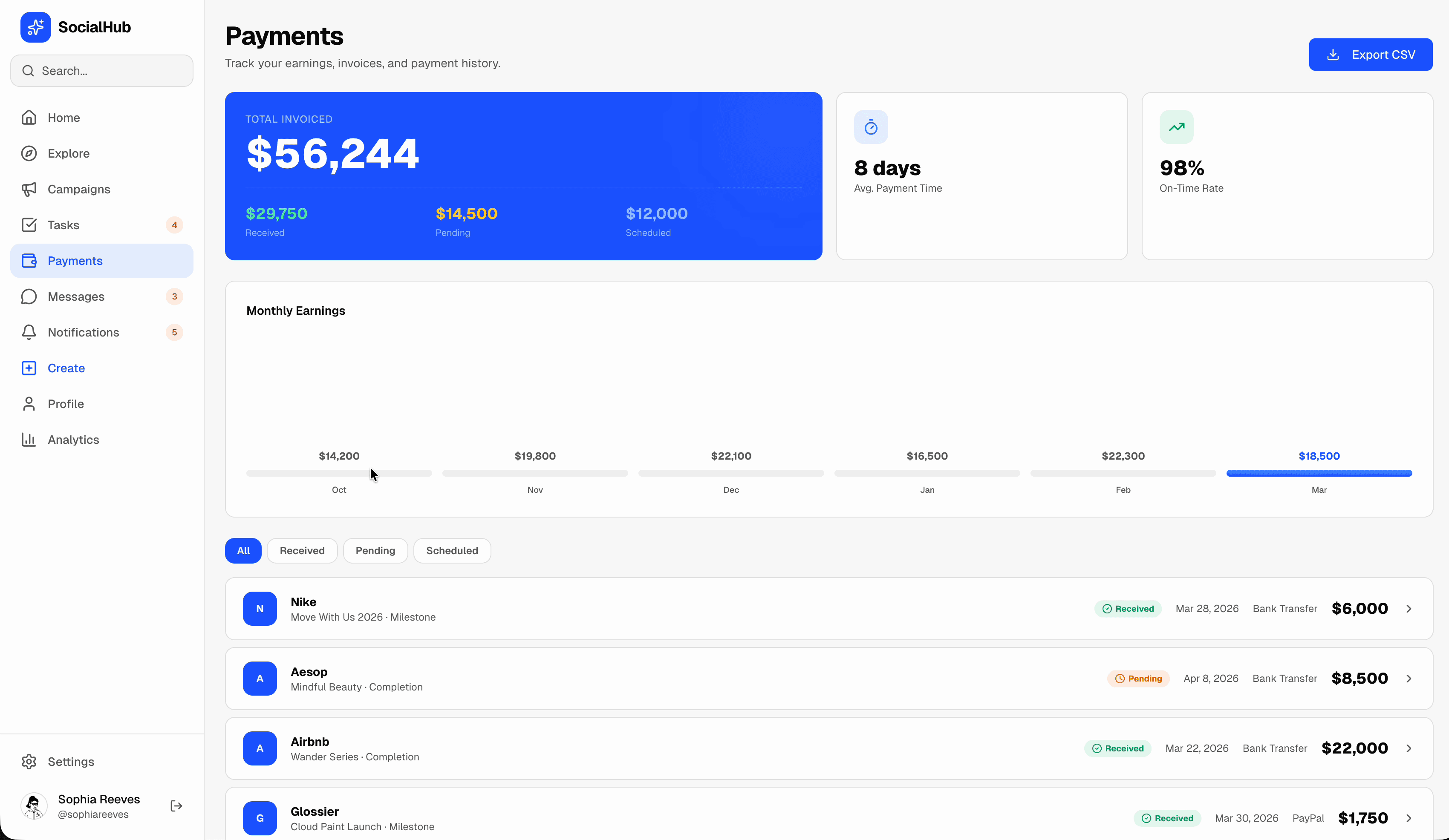Open the Create link
1449x840 pixels.
pyautogui.click(x=66, y=368)
